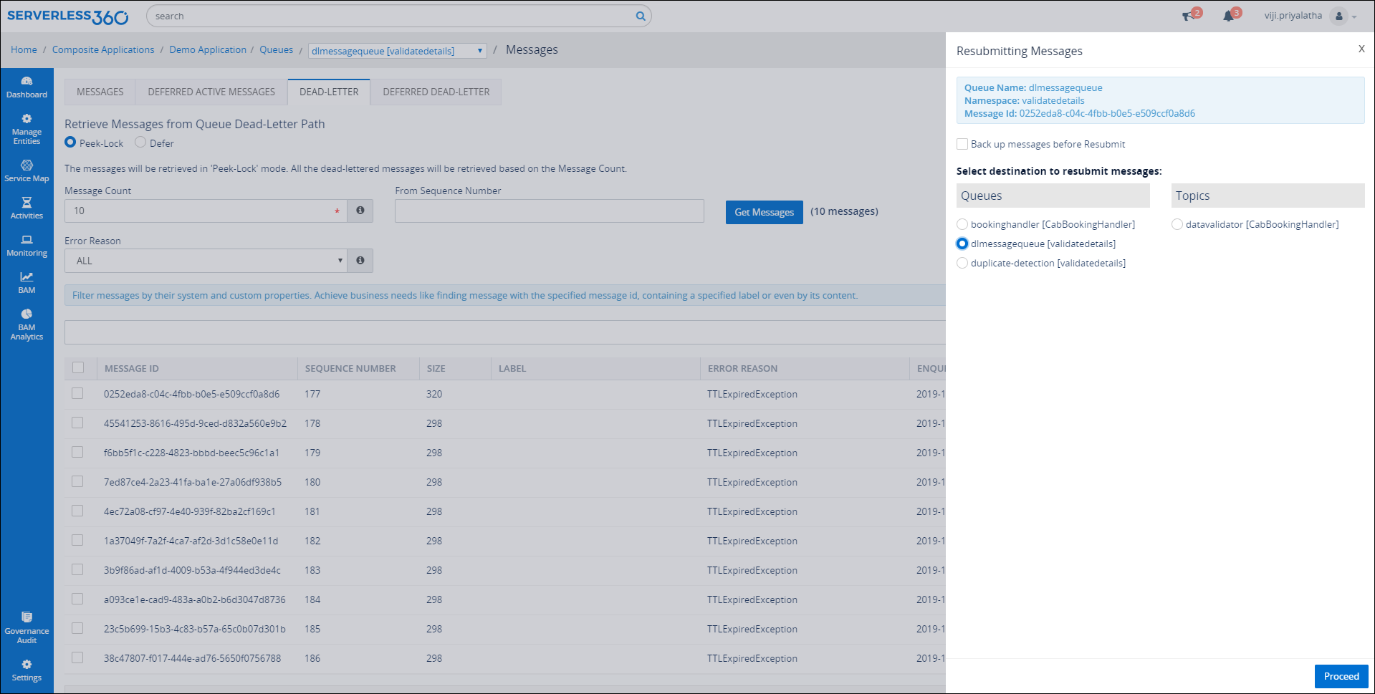1375x694 pixels.
Task: Go to Service Map in the sidebar
Action: [26, 170]
